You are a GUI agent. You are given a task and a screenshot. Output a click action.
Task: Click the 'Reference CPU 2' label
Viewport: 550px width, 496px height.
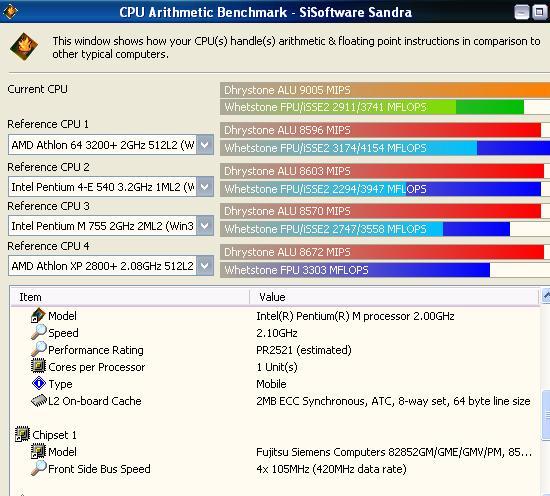point(48,167)
